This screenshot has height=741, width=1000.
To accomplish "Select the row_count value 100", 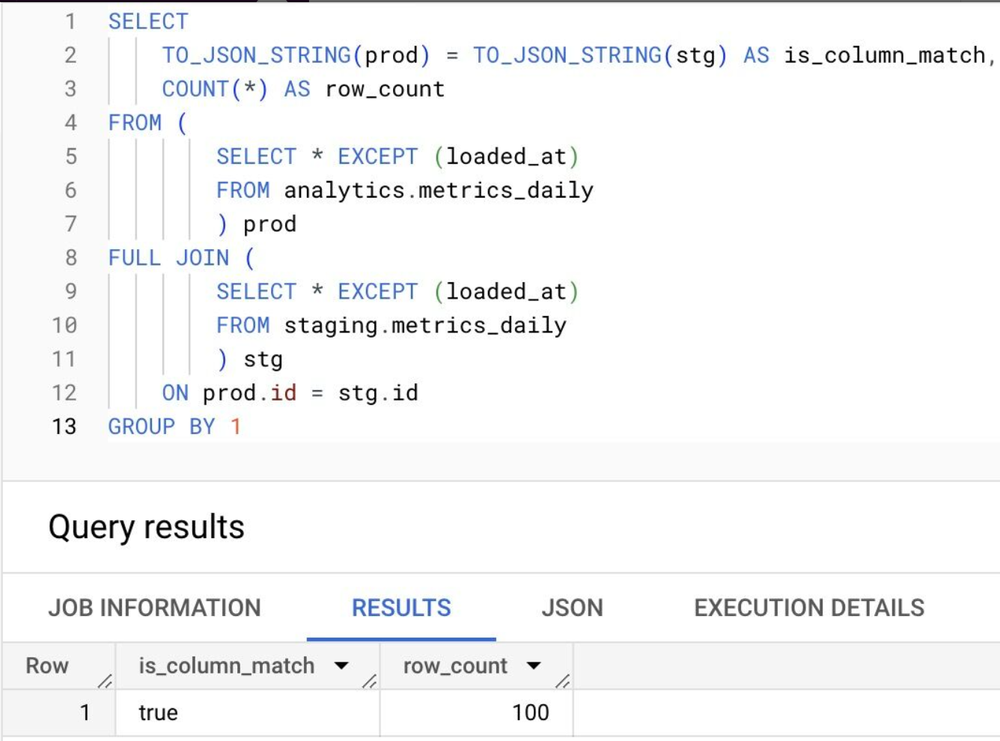I will tap(530, 713).
